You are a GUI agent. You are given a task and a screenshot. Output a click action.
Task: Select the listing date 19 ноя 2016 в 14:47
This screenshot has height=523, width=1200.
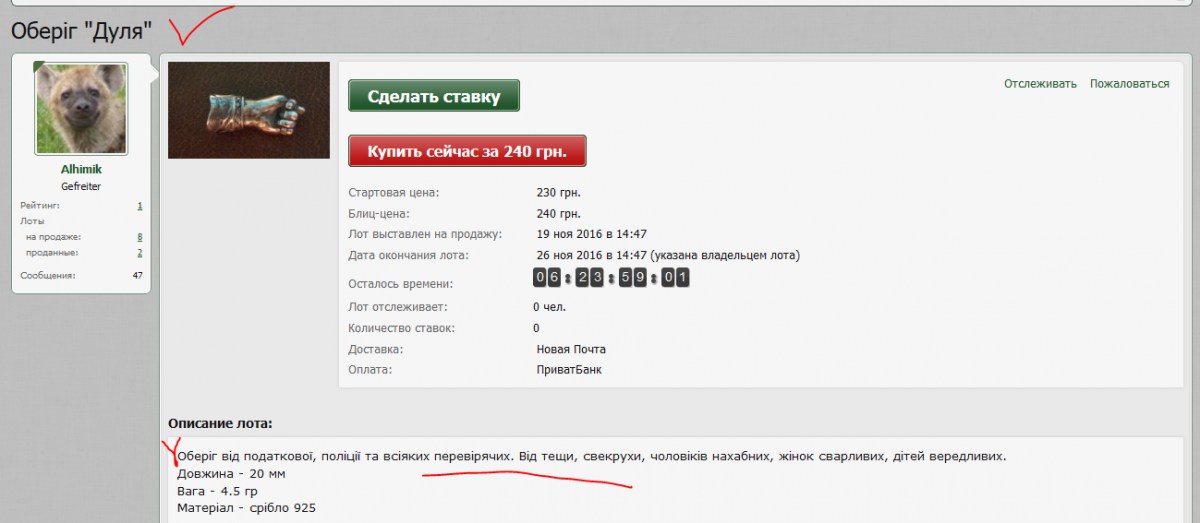(592, 234)
